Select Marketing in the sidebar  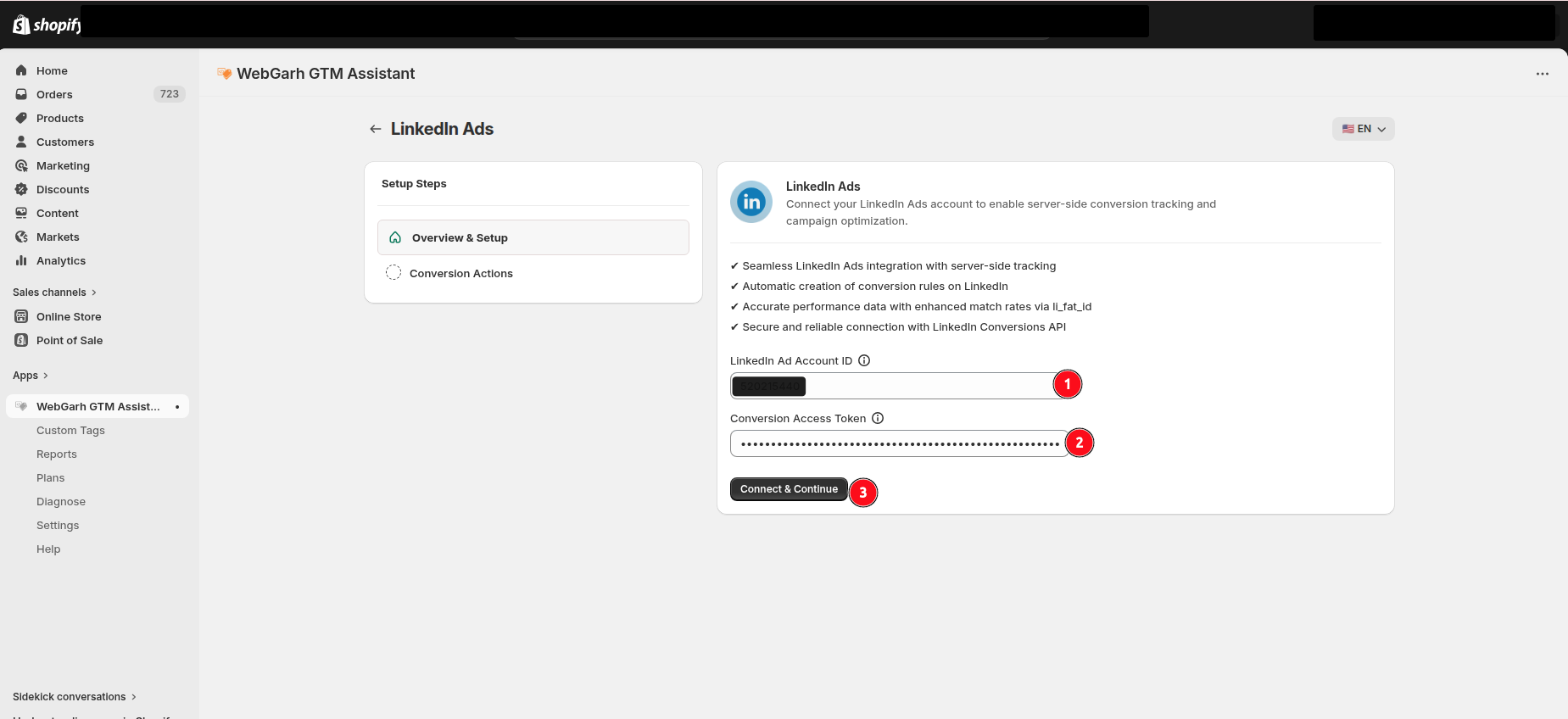(98, 165)
